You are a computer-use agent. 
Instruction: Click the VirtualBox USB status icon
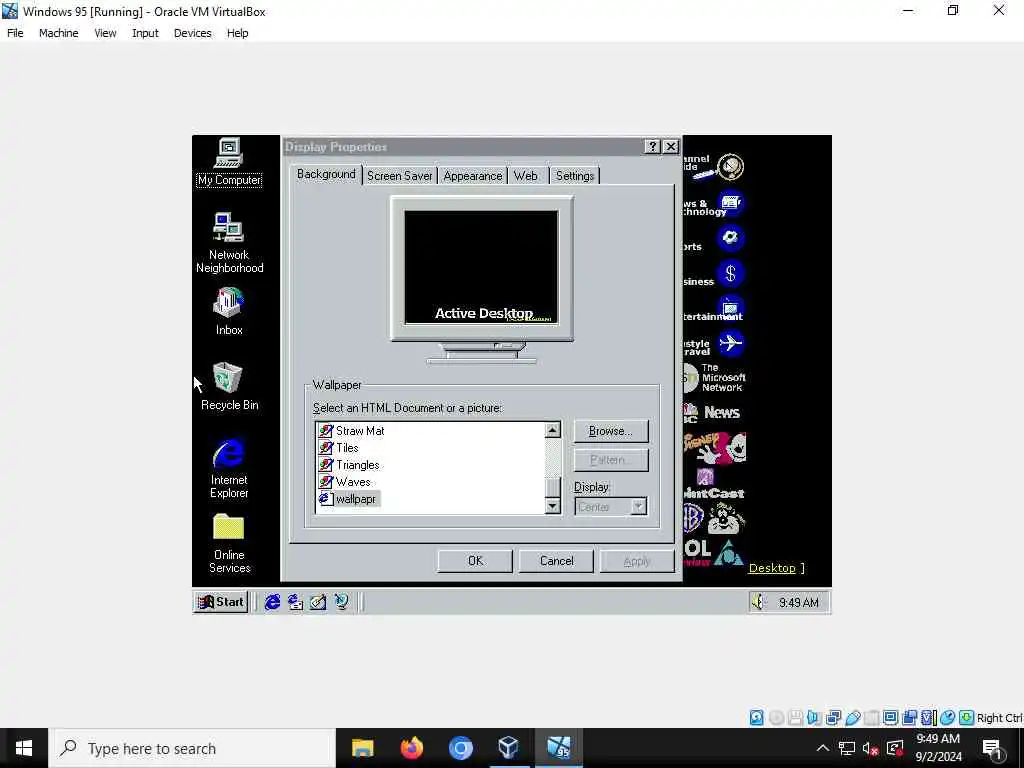852,718
